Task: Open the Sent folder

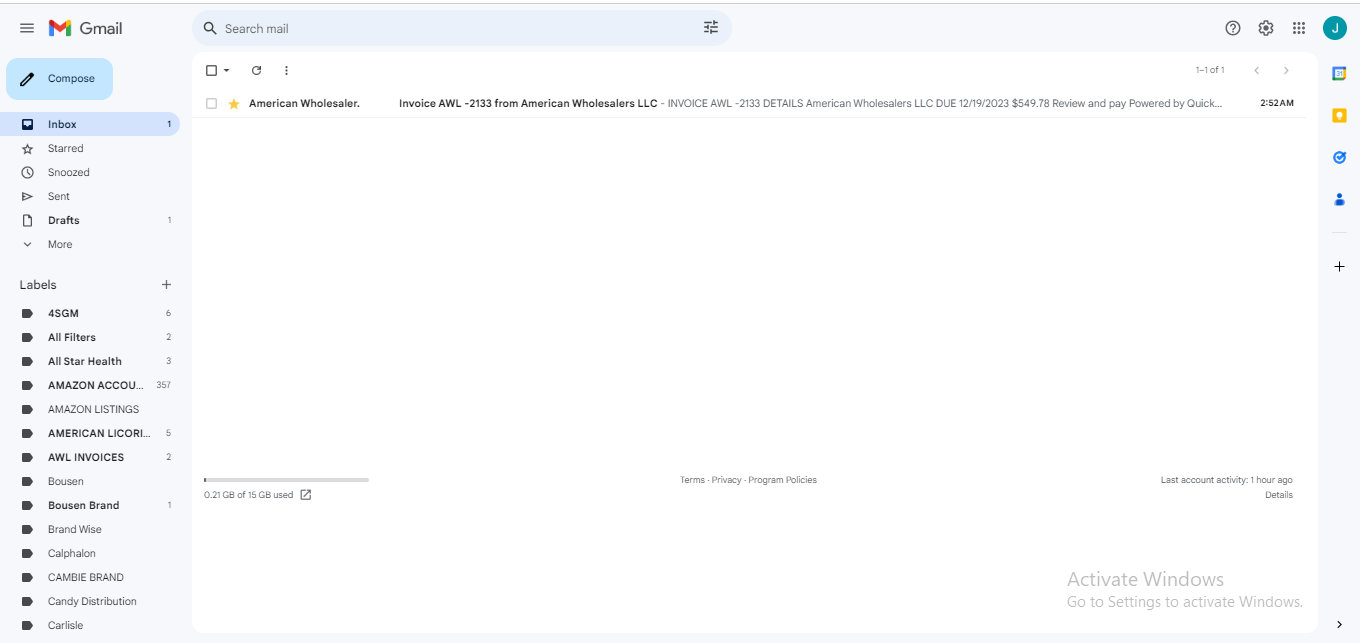Action: pos(90,196)
